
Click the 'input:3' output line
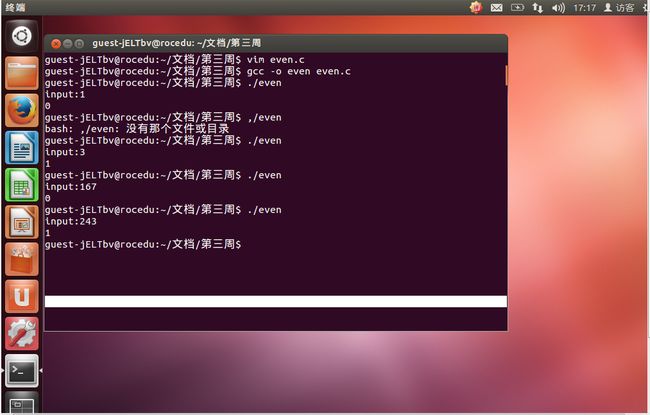65,152
